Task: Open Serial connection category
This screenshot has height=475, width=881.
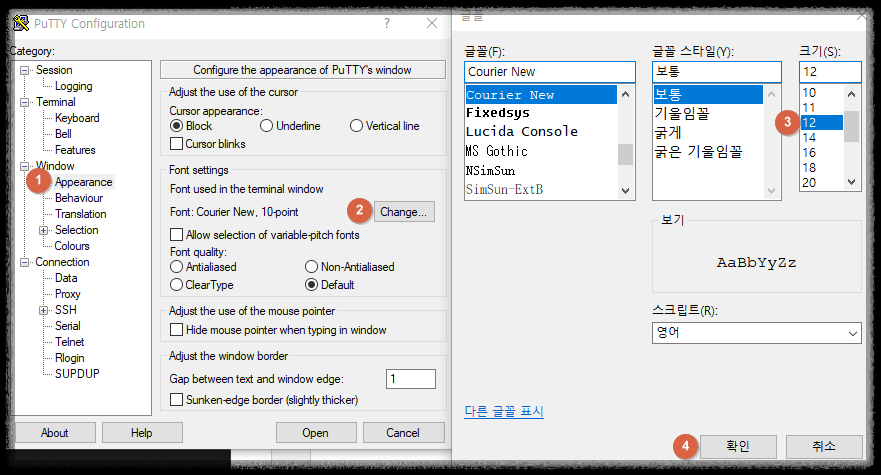Action: 67,326
